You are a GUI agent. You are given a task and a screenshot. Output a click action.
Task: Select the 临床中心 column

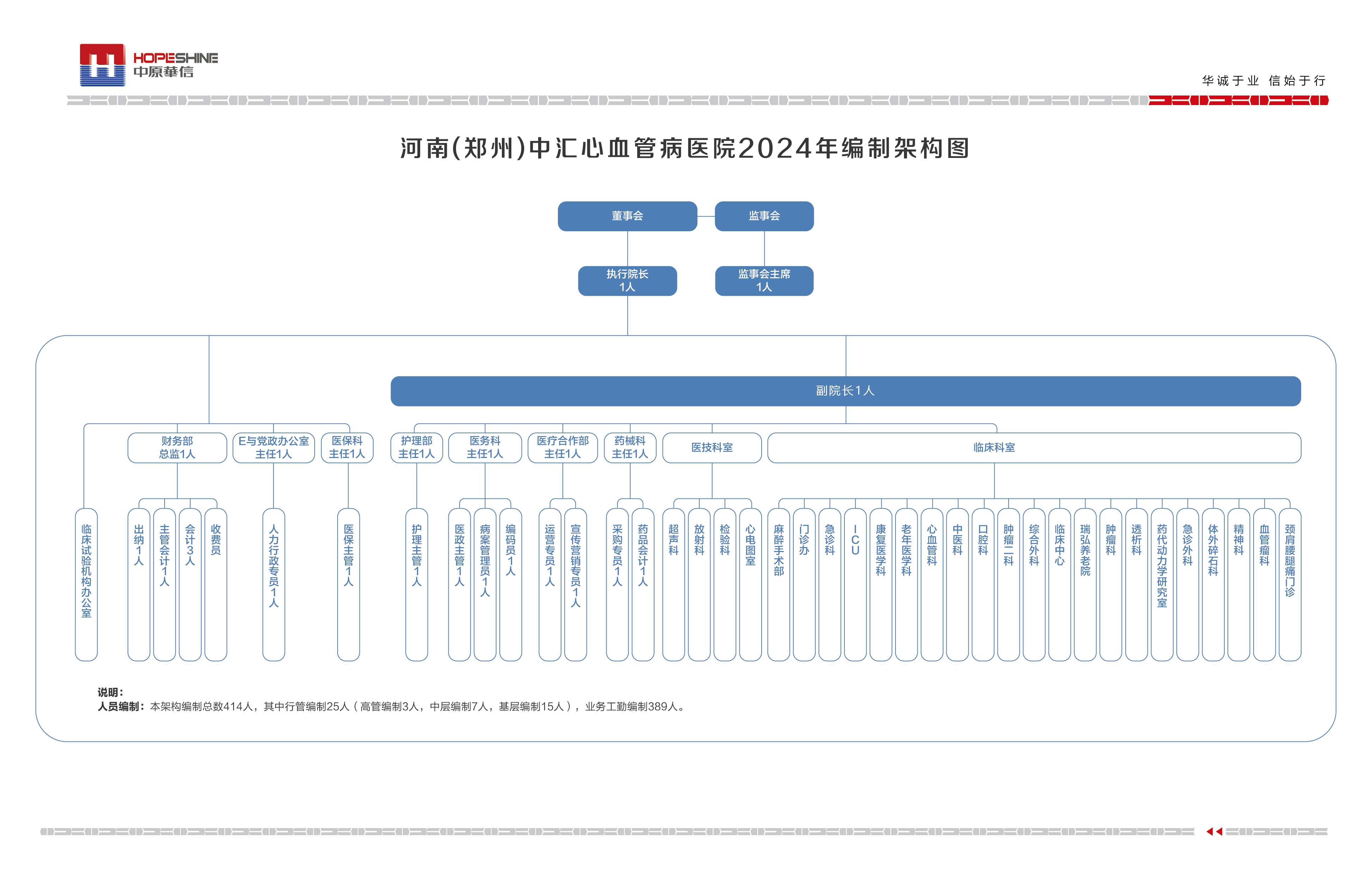pyautogui.click(x=1059, y=585)
